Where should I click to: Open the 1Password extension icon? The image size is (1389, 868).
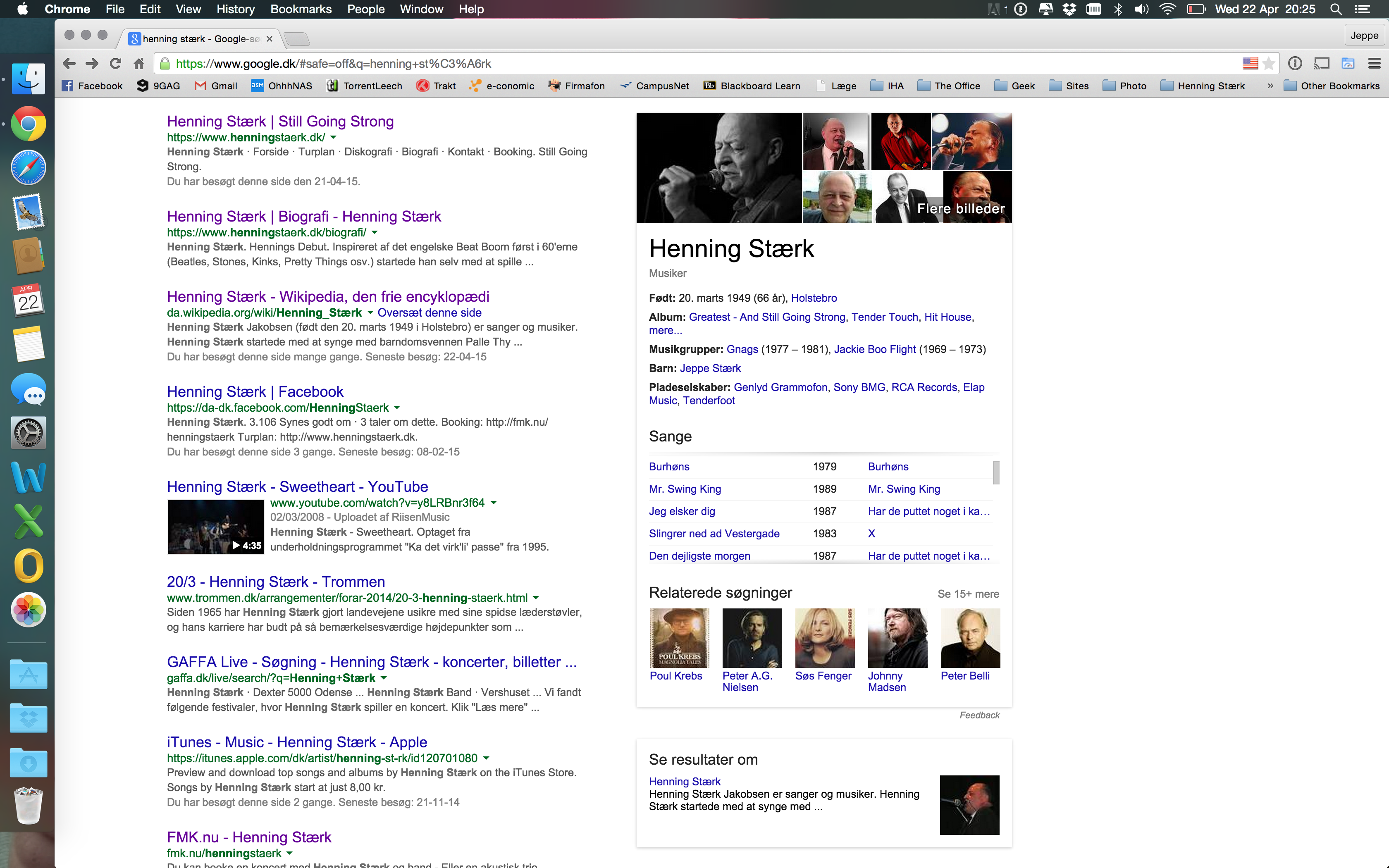[1295, 63]
